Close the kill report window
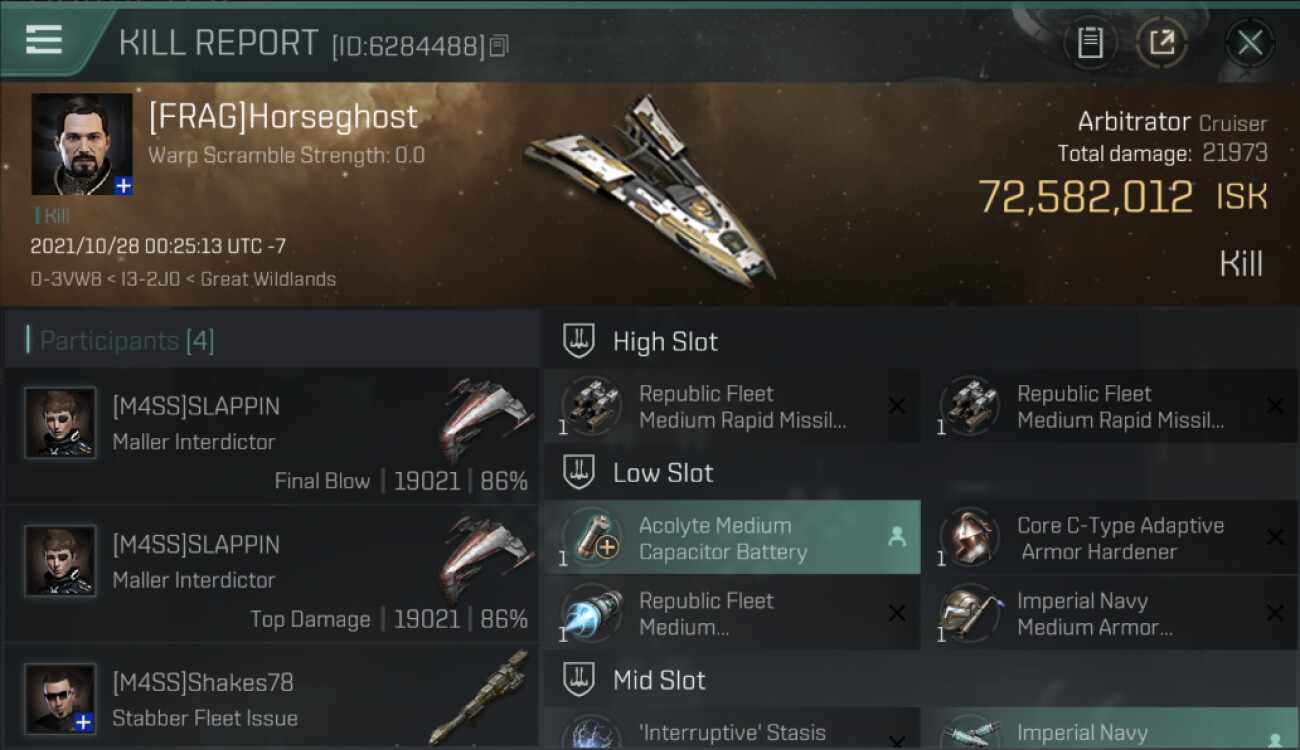Image resolution: width=1300 pixels, height=750 pixels. 1250,42
